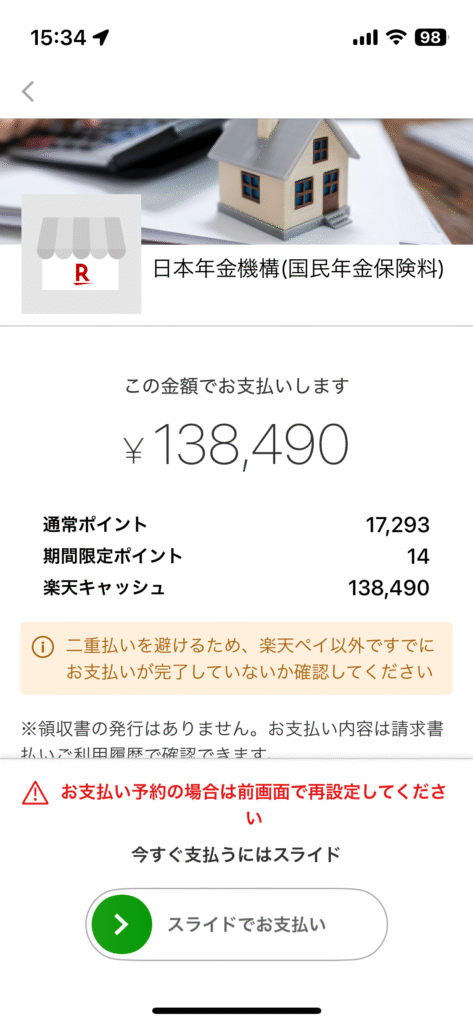Click the cellular signal bars icon

(365, 38)
